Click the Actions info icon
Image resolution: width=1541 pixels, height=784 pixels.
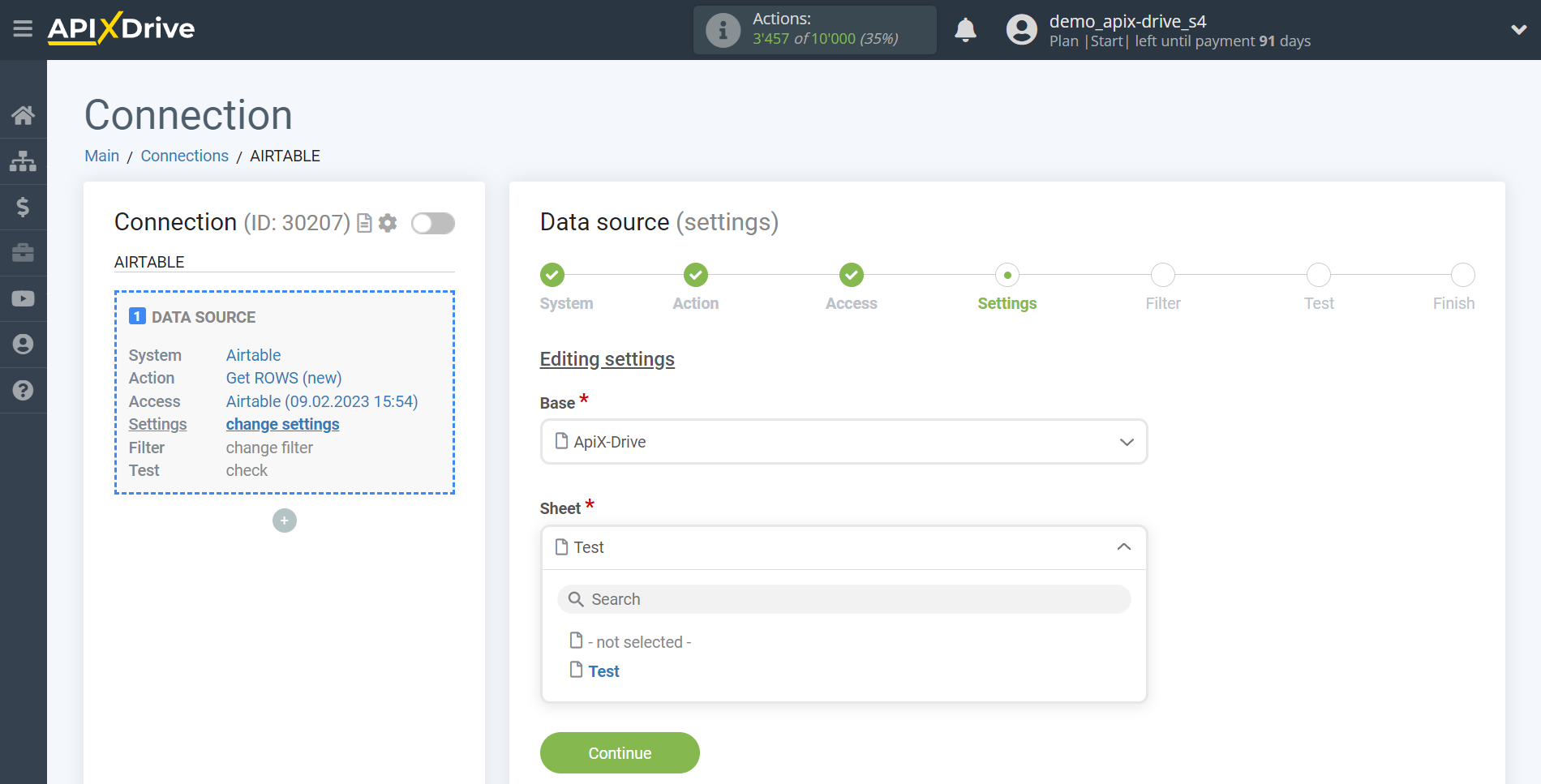(x=723, y=30)
